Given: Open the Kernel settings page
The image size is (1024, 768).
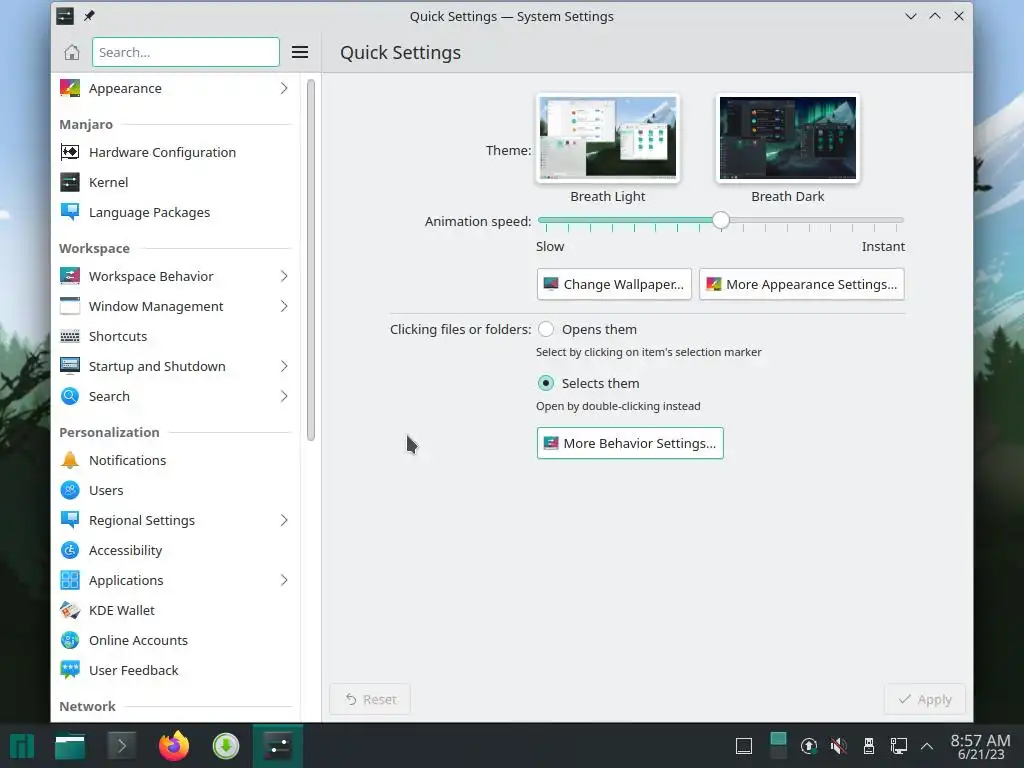Looking at the screenshot, I should tap(176, 182).
